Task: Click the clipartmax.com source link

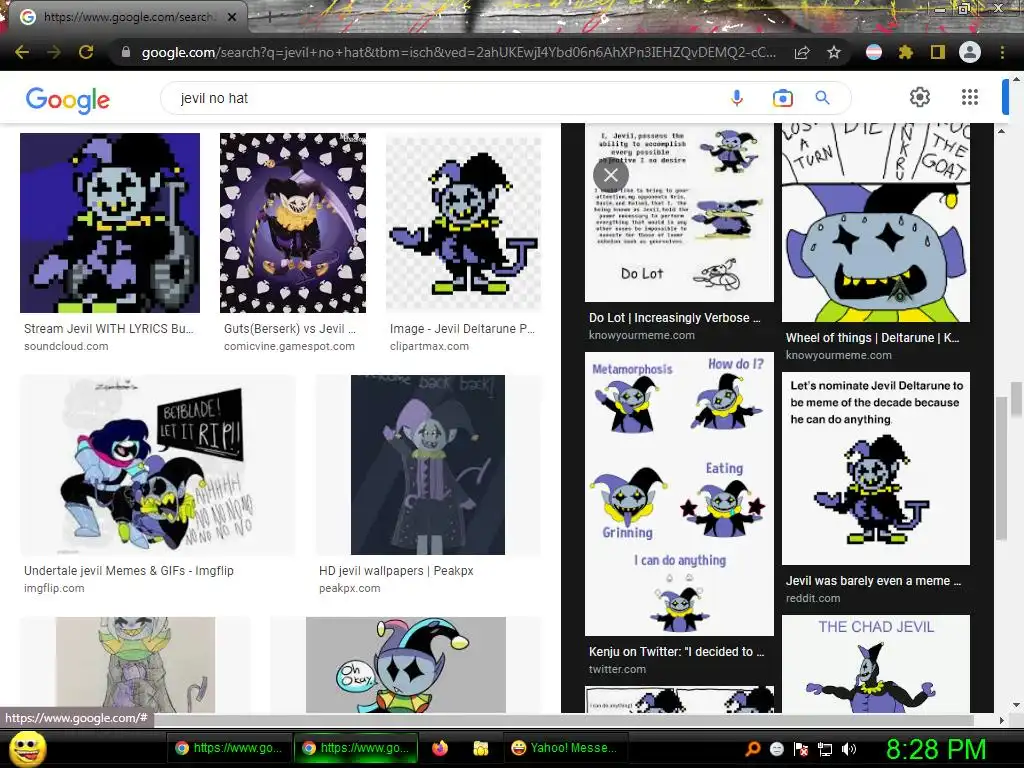Action: pyautogui.click(x=429, y=346)
